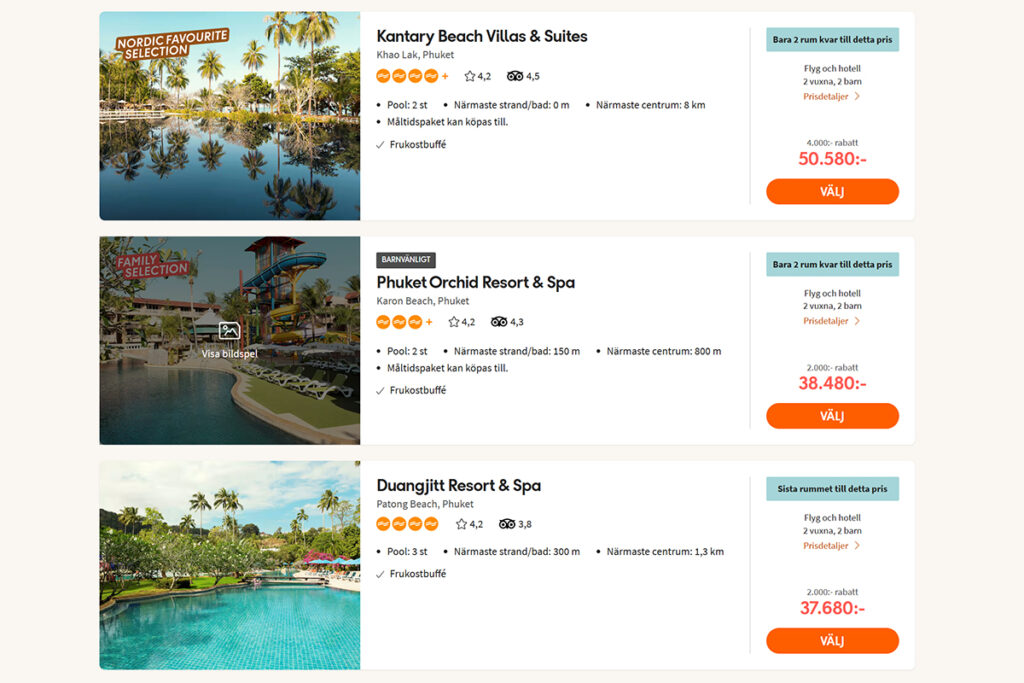The image size is (1024, 683).
Task: Click the Duangjitt Resort pool photo thumbnail
Action: tap(230, 565)
